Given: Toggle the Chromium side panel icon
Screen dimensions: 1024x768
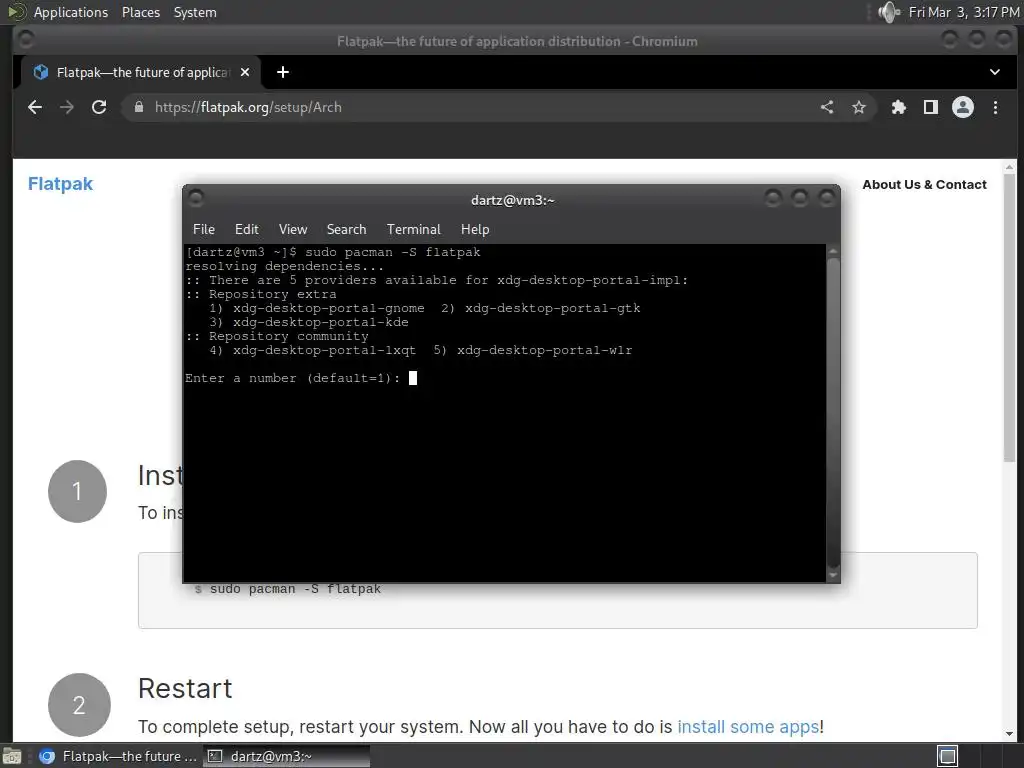Looking at the screenshot, I should pyautogui.click(x=931, y=107).
